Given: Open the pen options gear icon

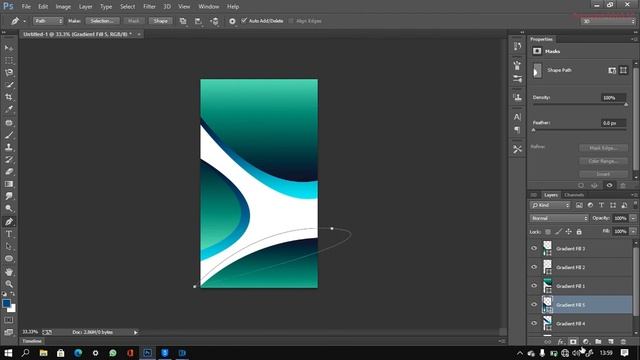Looking at the screenshot, I should (x=232, y=21).
